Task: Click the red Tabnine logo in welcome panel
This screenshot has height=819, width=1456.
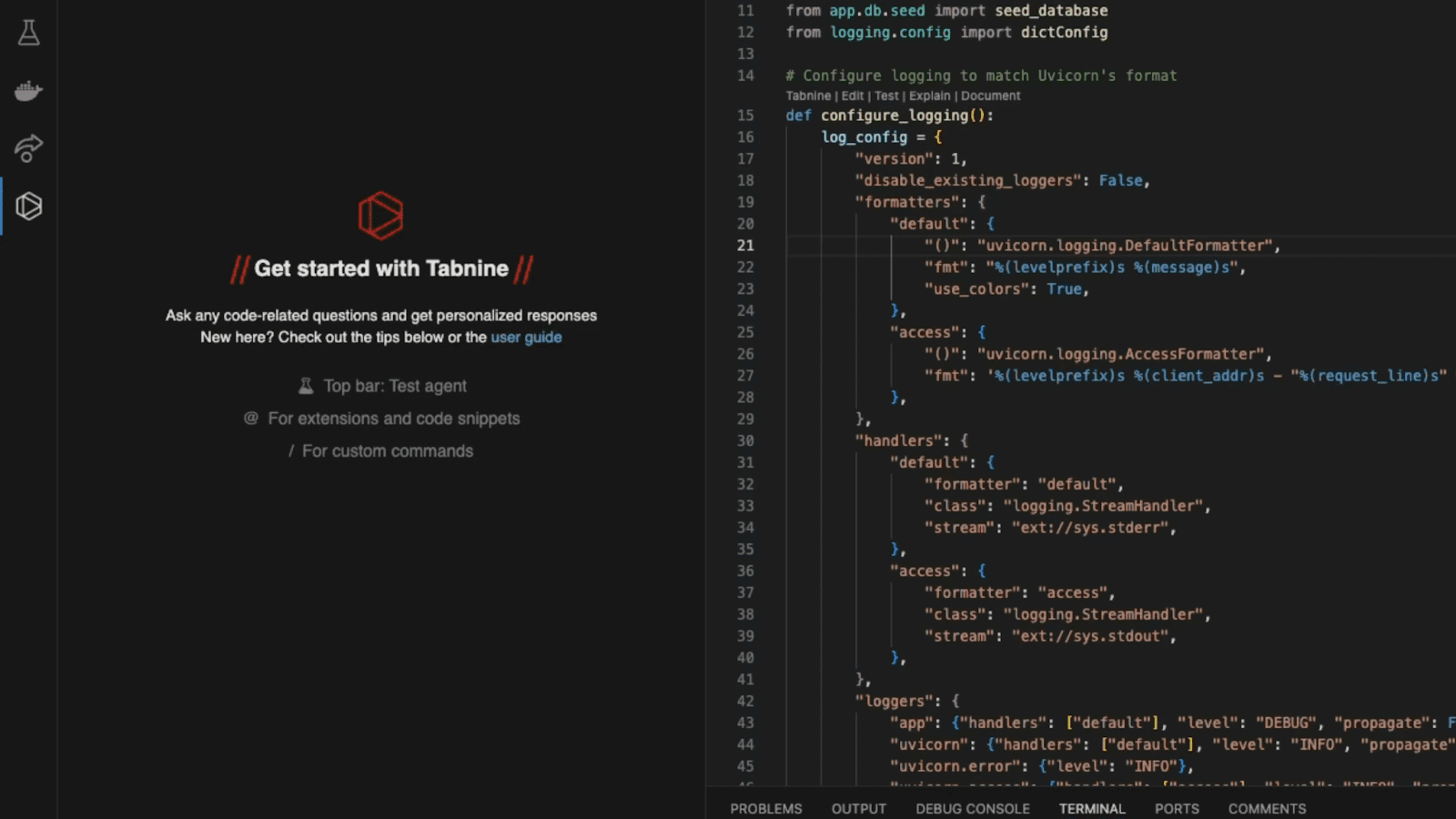Action: 380,216
